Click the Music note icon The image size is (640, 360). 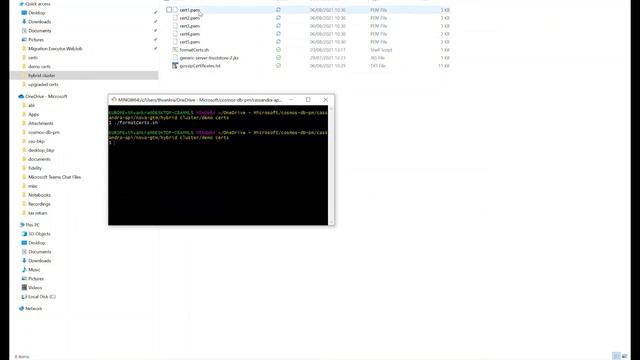coord(24,270)
